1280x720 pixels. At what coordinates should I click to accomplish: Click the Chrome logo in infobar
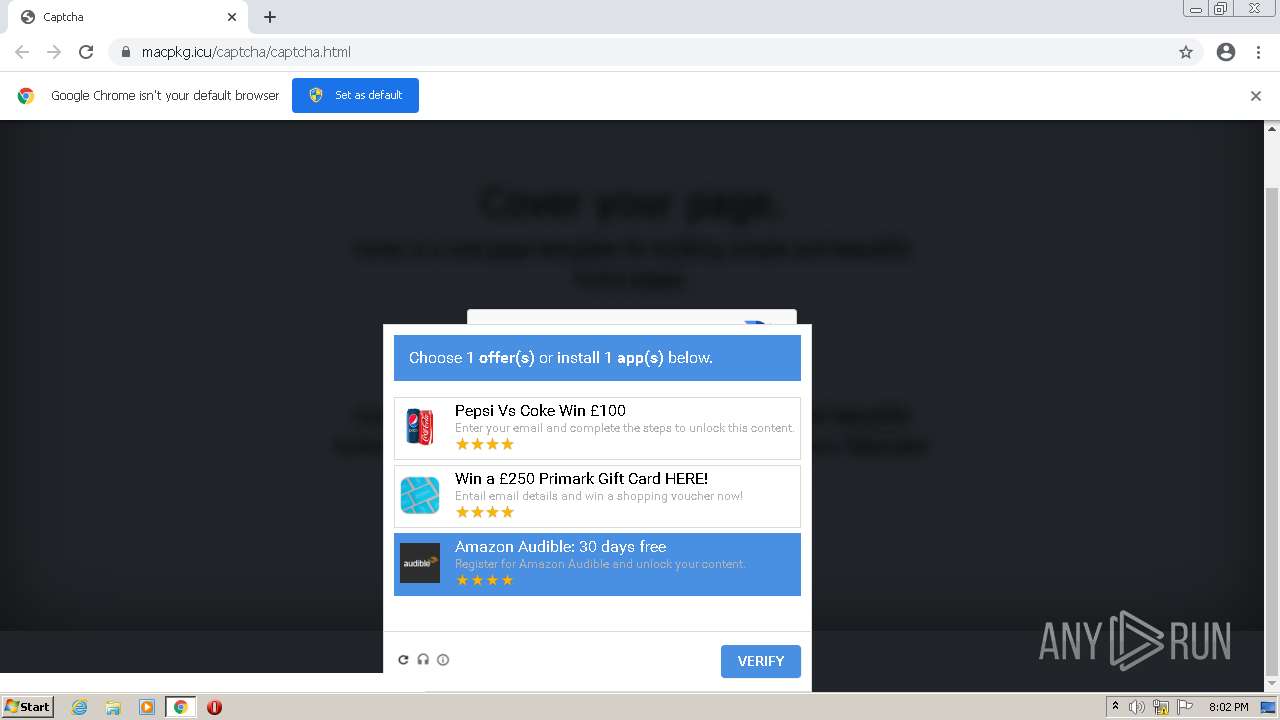[26, 96]
